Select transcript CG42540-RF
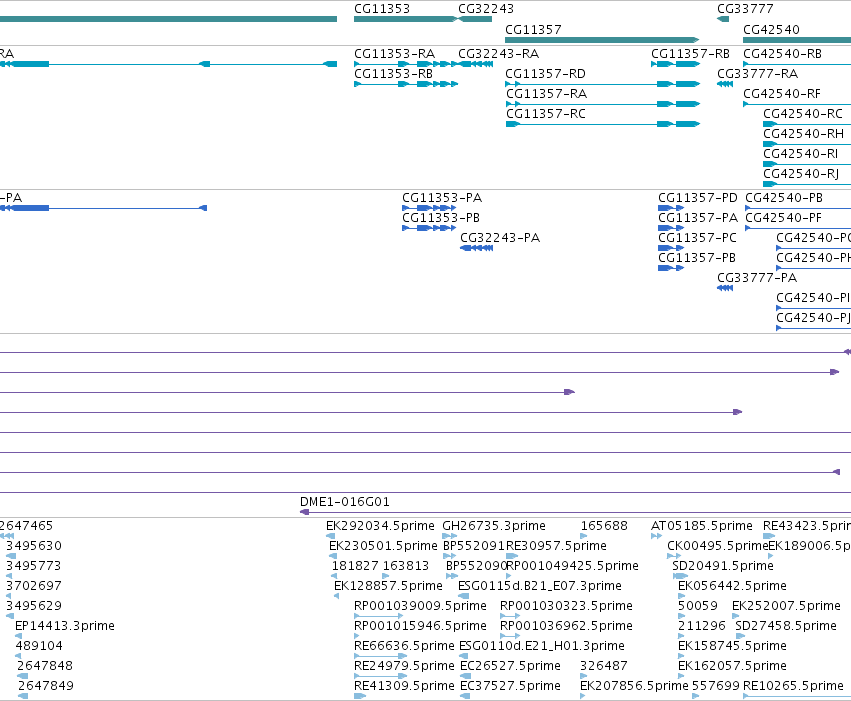The image size is (851, 701). 797,104
